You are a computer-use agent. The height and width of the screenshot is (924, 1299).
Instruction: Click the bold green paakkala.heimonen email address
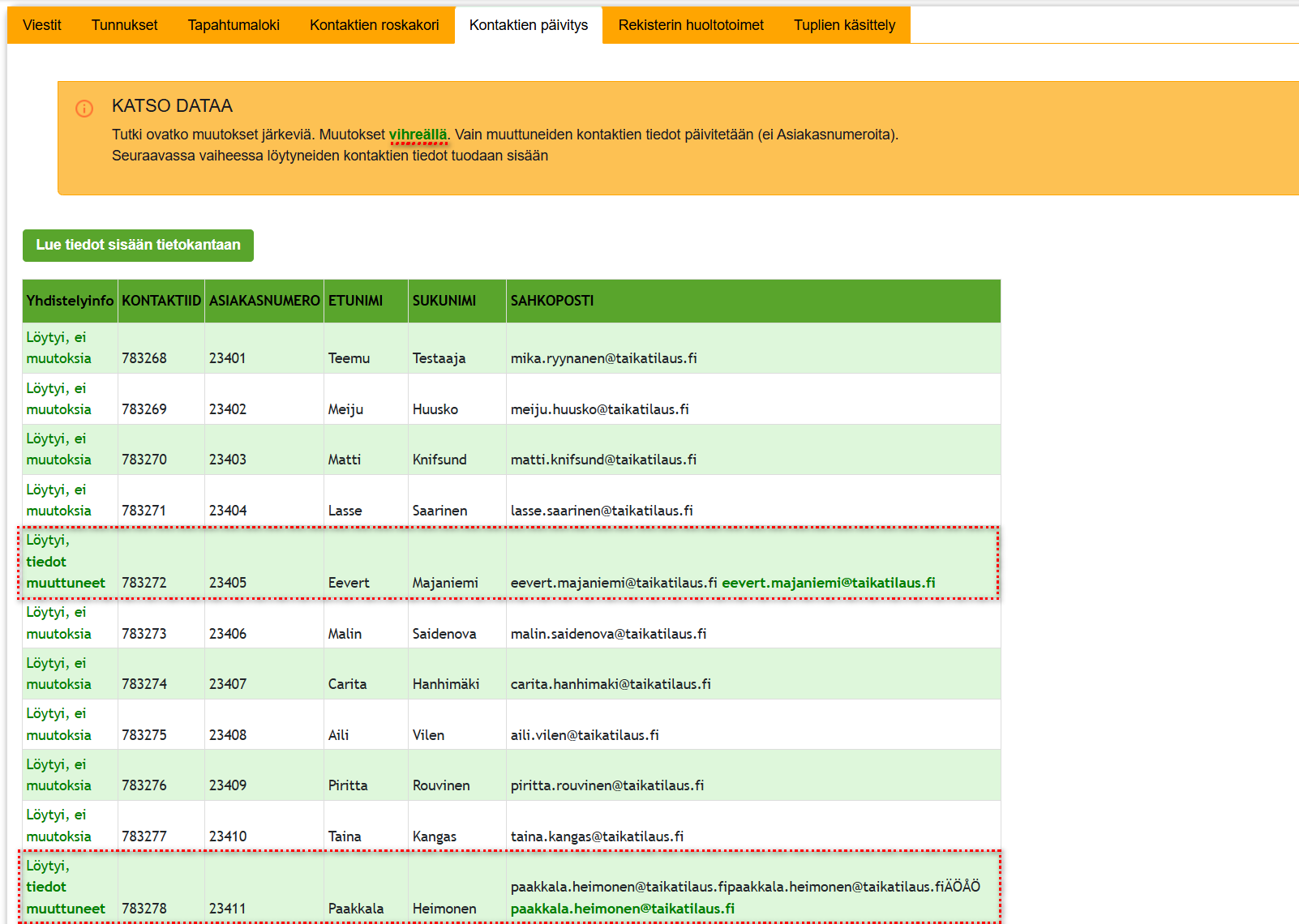(x=623, y=909)
